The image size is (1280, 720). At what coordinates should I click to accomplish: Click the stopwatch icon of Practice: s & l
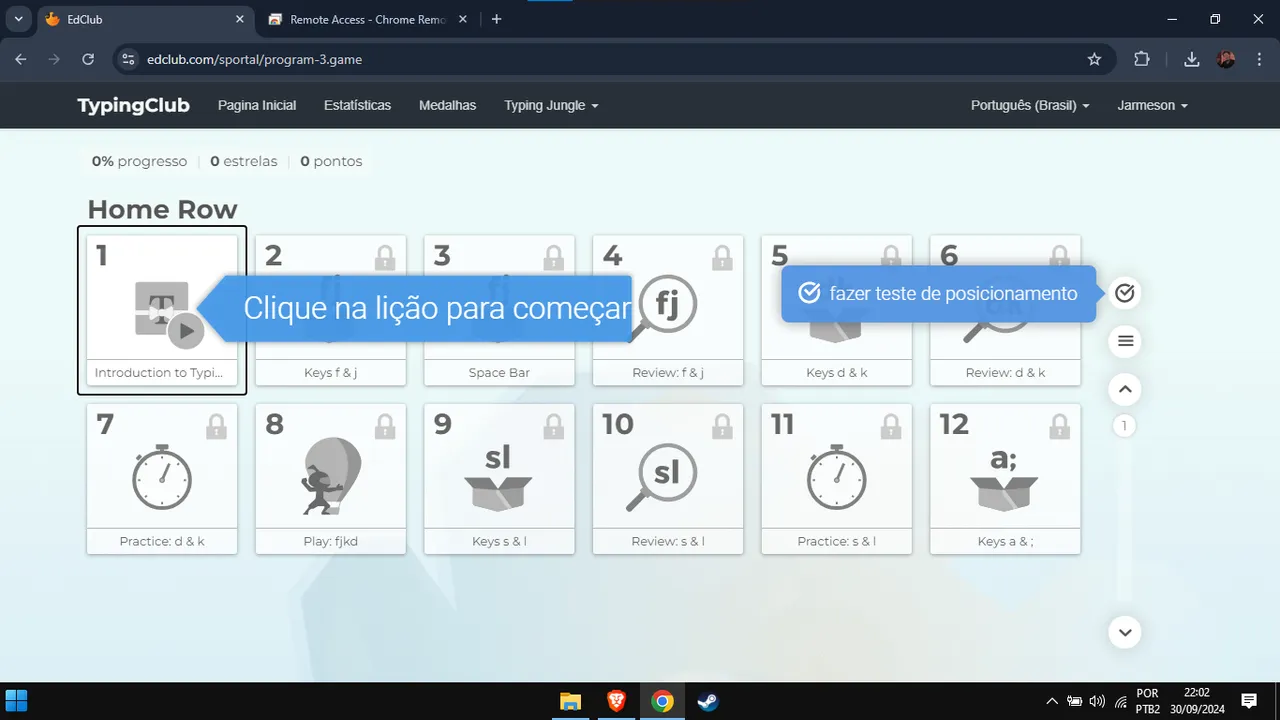(837, 476)
